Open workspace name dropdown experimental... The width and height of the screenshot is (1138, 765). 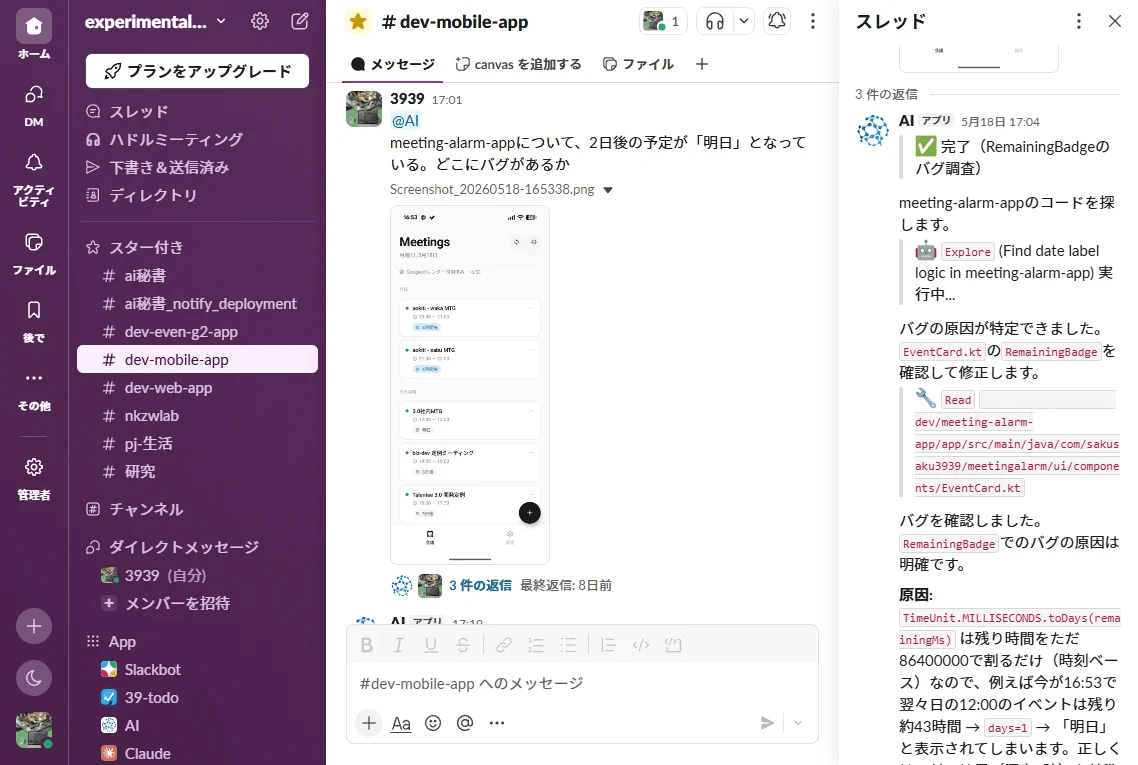(155, 22)
